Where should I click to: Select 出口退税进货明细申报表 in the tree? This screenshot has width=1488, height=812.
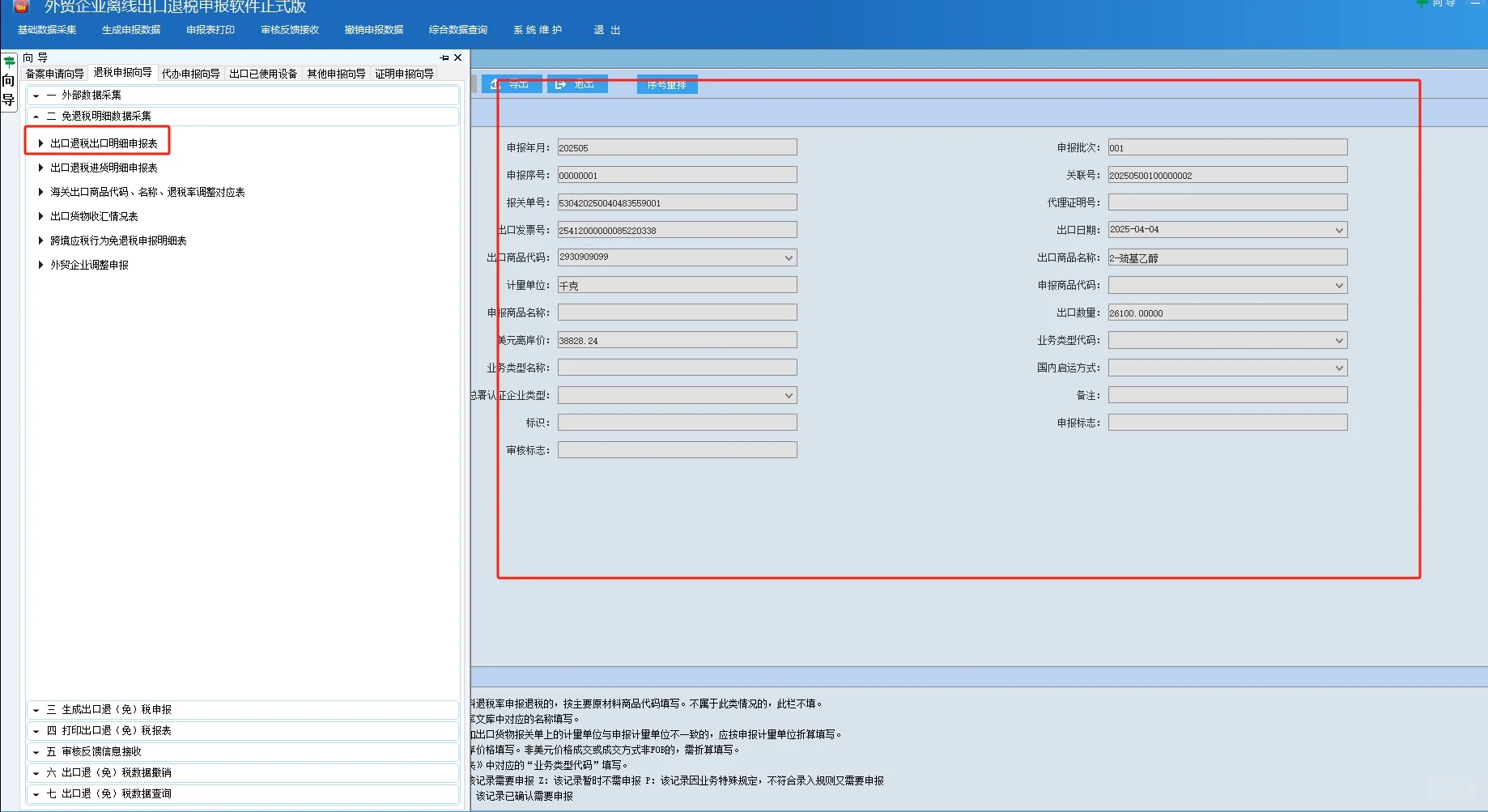104,168
